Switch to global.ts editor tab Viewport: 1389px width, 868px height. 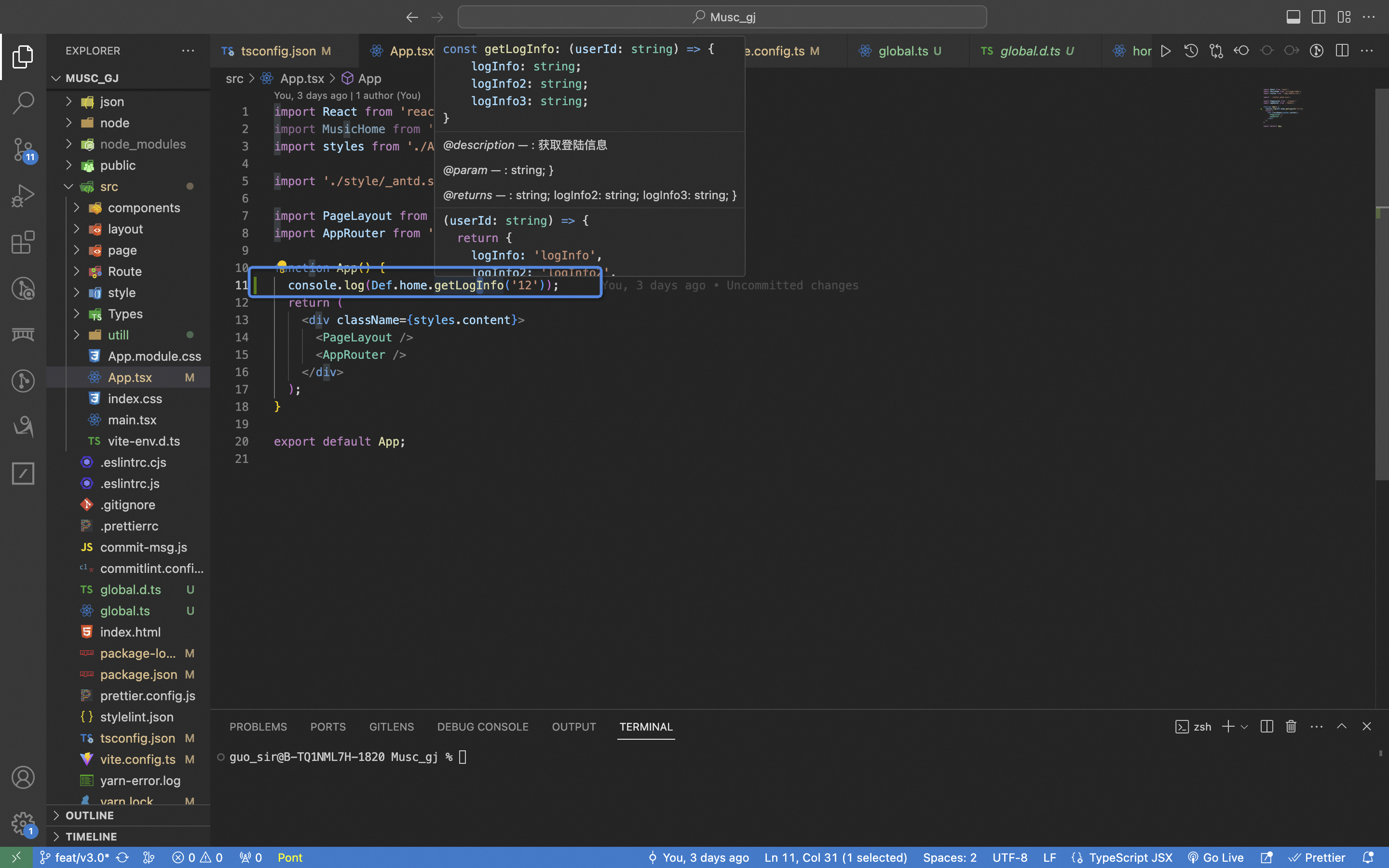pos(908,51)
